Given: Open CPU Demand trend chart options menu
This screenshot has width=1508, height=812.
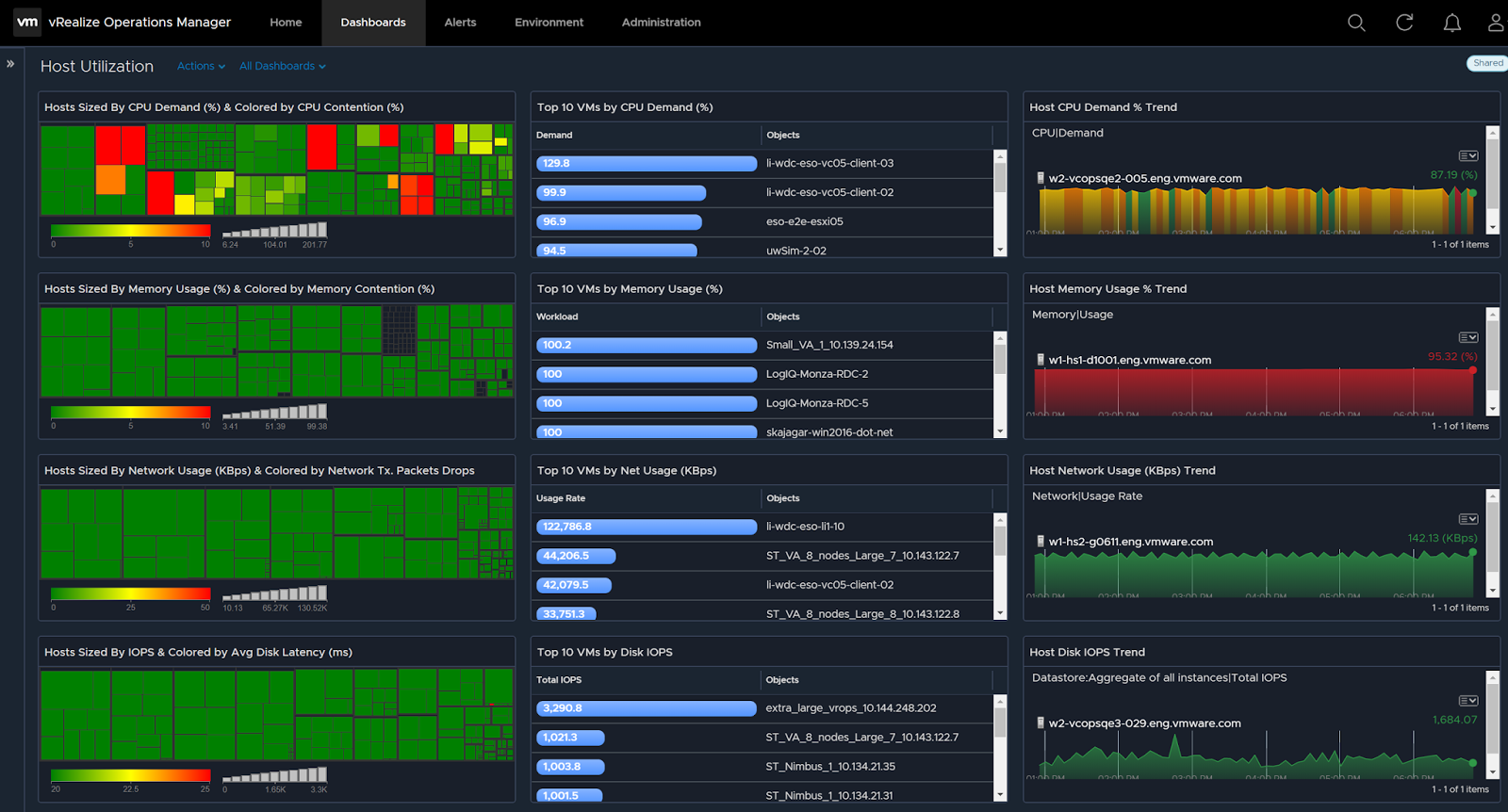Looking at the screenshot, I should coord(1467,156).
